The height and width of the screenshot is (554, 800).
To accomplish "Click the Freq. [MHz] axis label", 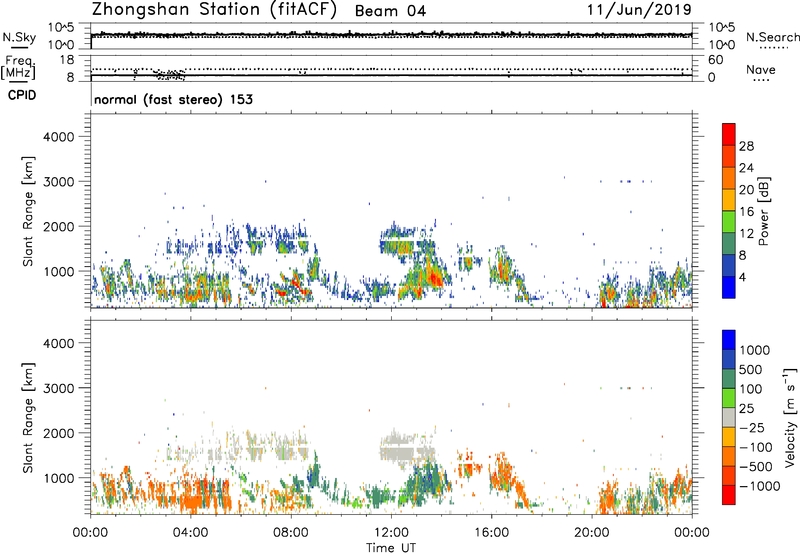I will [x=19, y=68].
